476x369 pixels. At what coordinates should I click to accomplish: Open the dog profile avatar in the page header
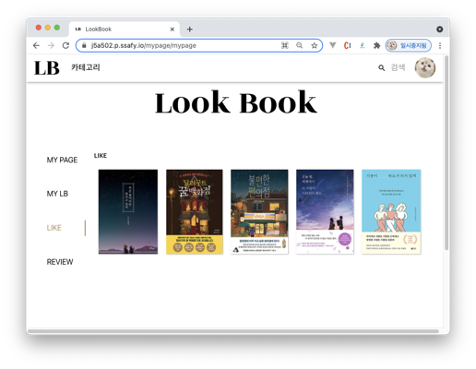click(425, 68)
